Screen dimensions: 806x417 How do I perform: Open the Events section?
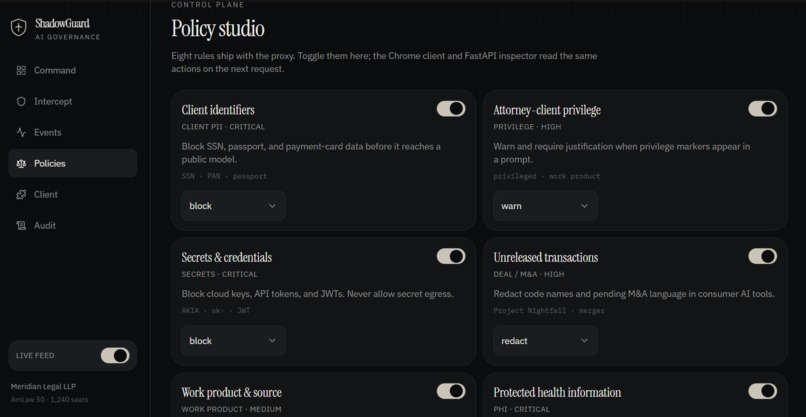click(72, 132)
